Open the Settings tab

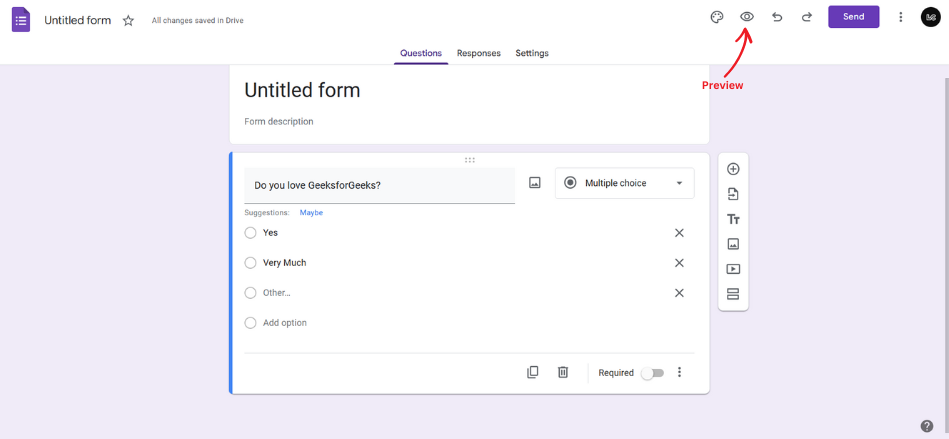click(532, 53)
